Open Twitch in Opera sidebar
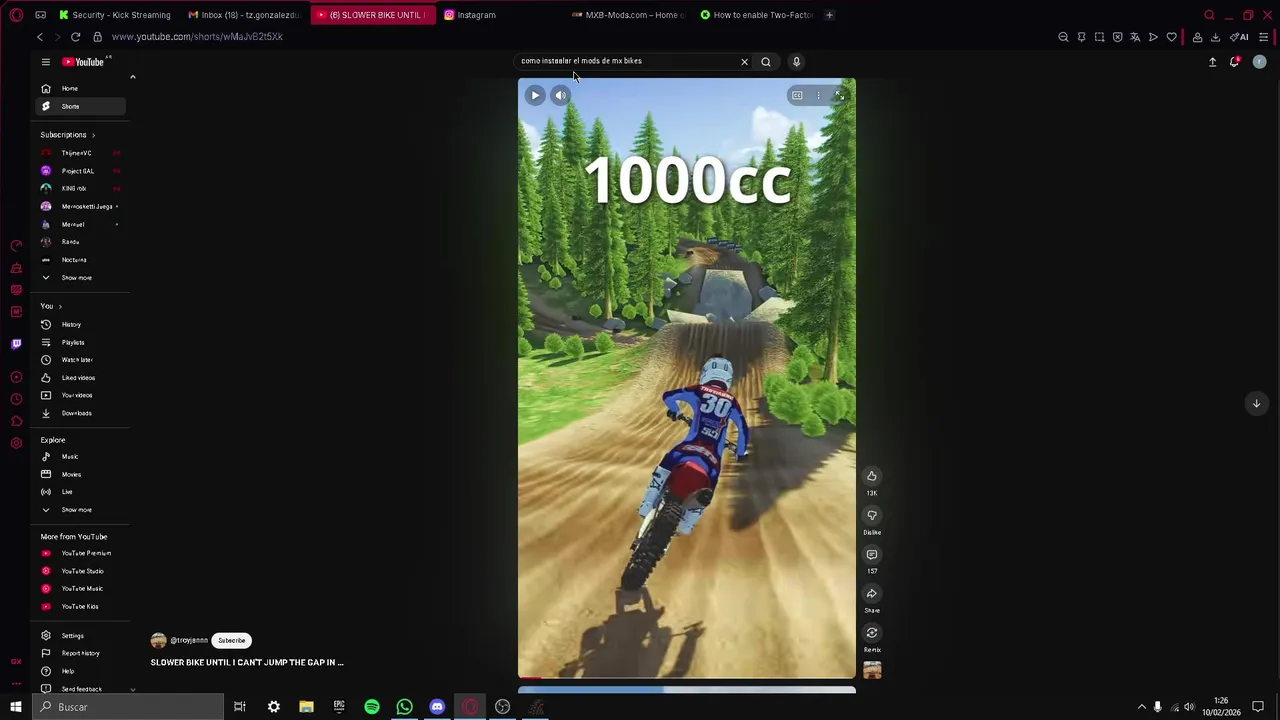Viewport: 1280px width, 720px height. [16, 344]
